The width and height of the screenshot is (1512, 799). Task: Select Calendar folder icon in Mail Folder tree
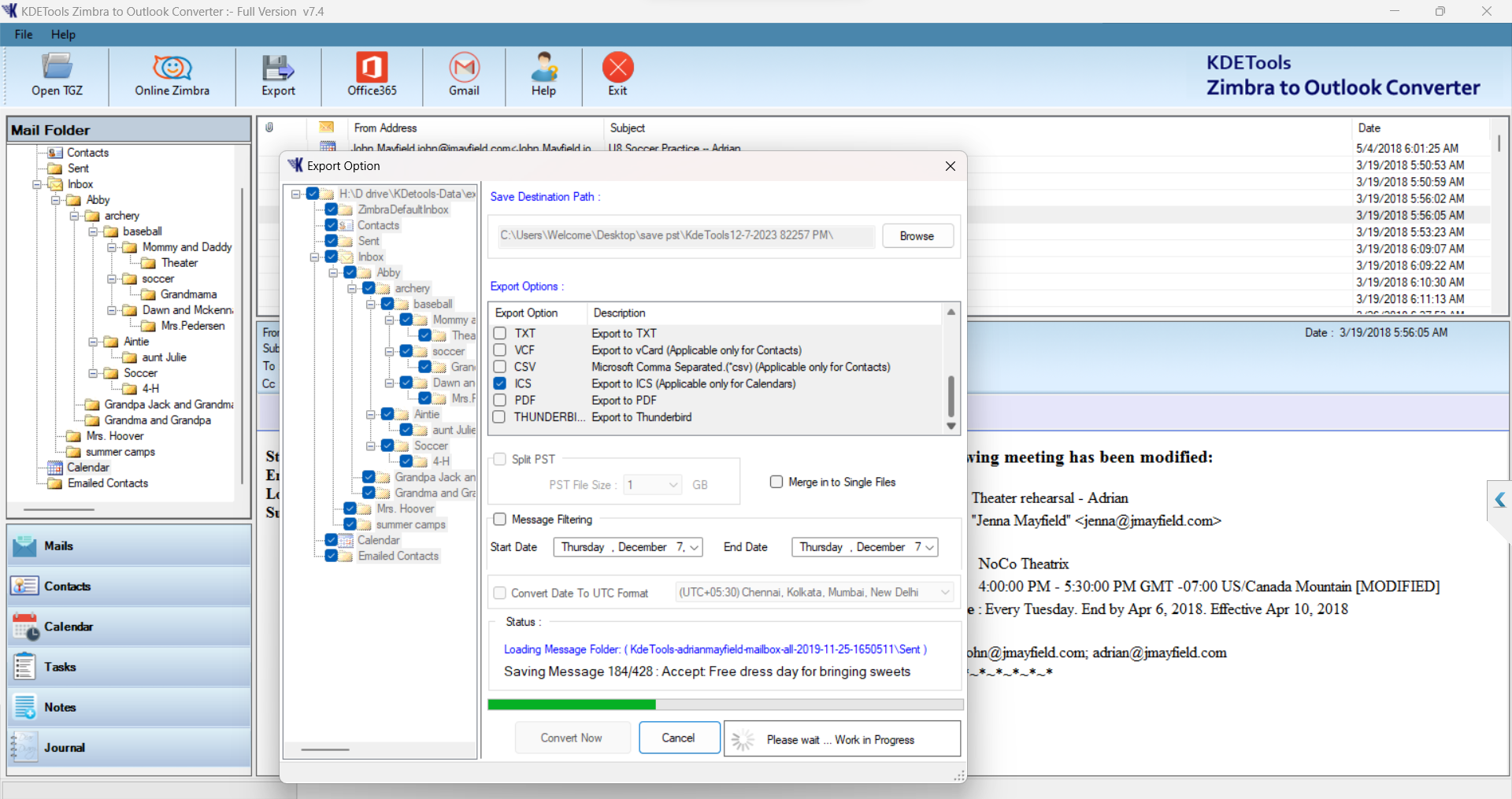coord(55,468)
